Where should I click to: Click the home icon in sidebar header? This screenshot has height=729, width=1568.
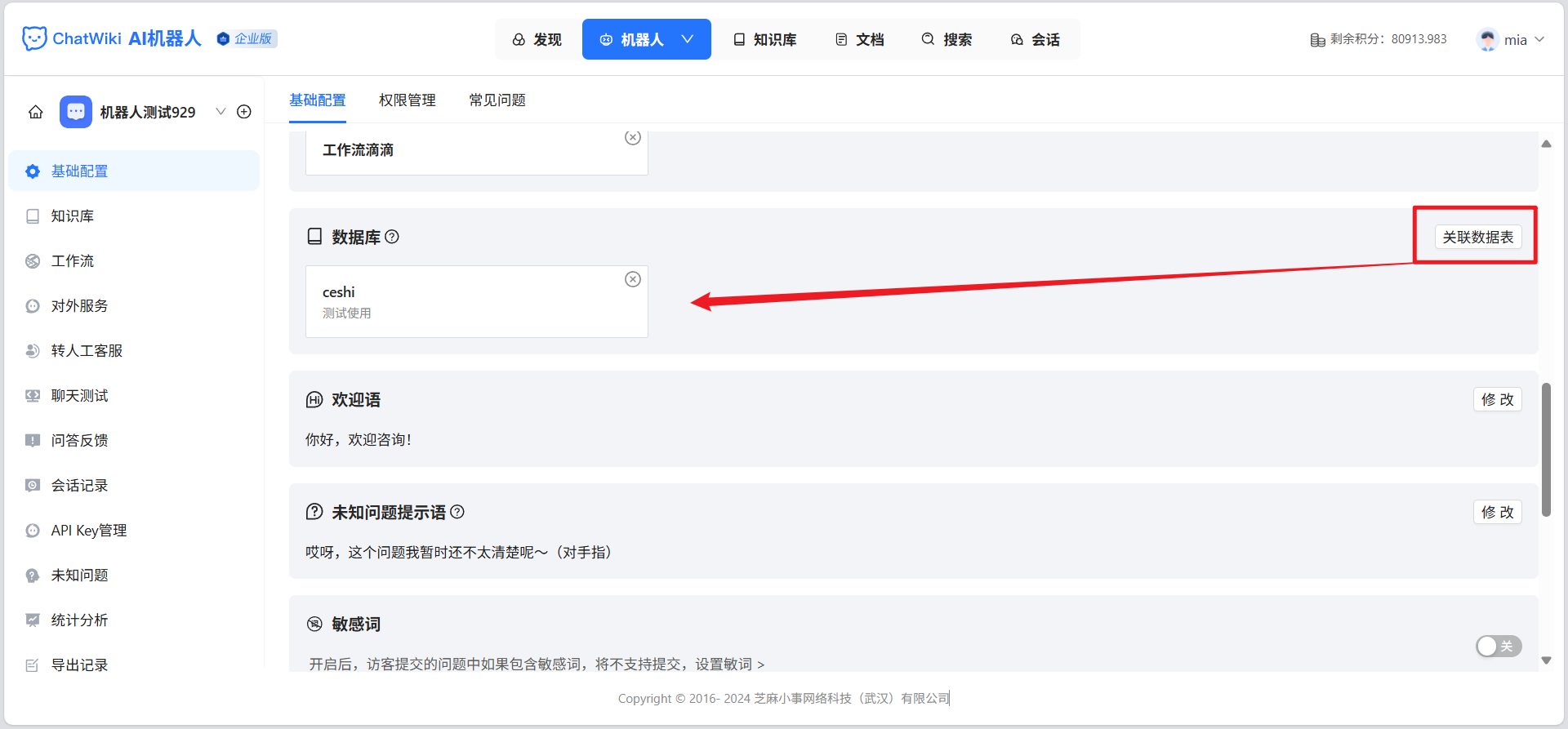click(x=36, y=112)
